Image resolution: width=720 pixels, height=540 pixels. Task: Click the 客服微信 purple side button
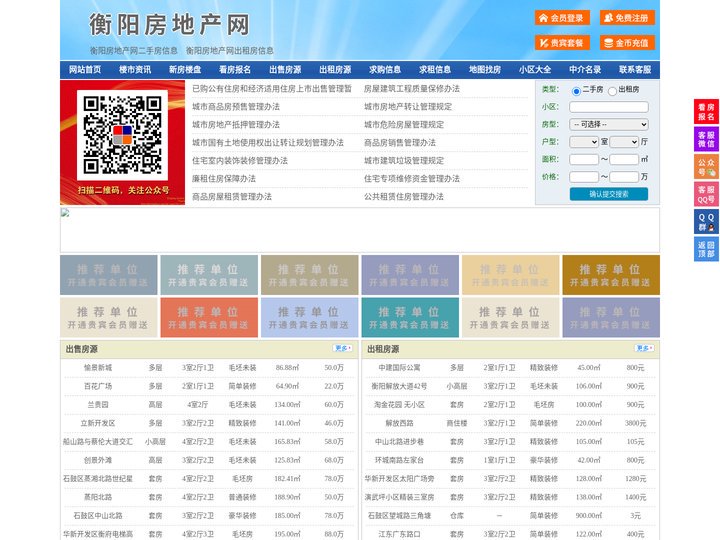[706, 139]
